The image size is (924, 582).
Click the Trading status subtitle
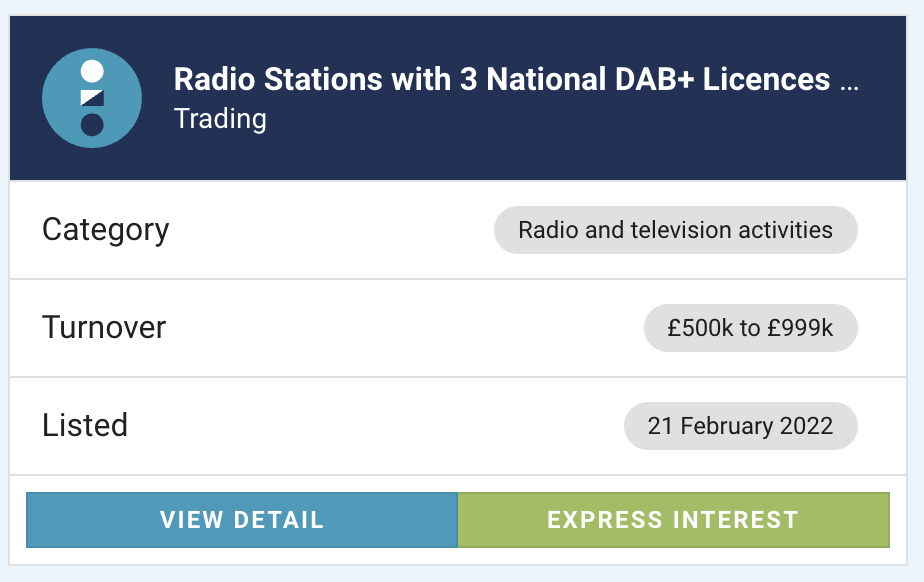220,118
